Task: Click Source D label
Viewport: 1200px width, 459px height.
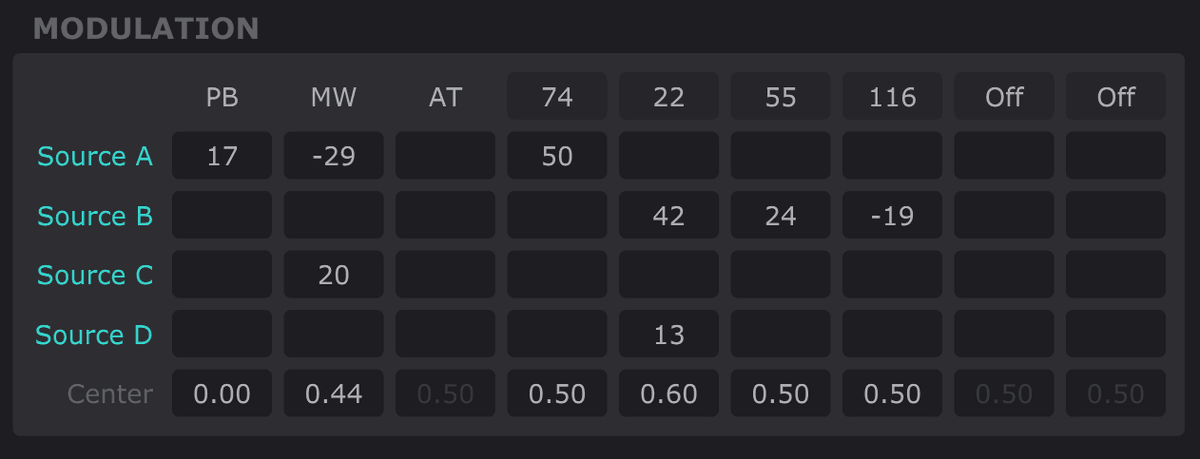Action: click(x=95, y=335)
